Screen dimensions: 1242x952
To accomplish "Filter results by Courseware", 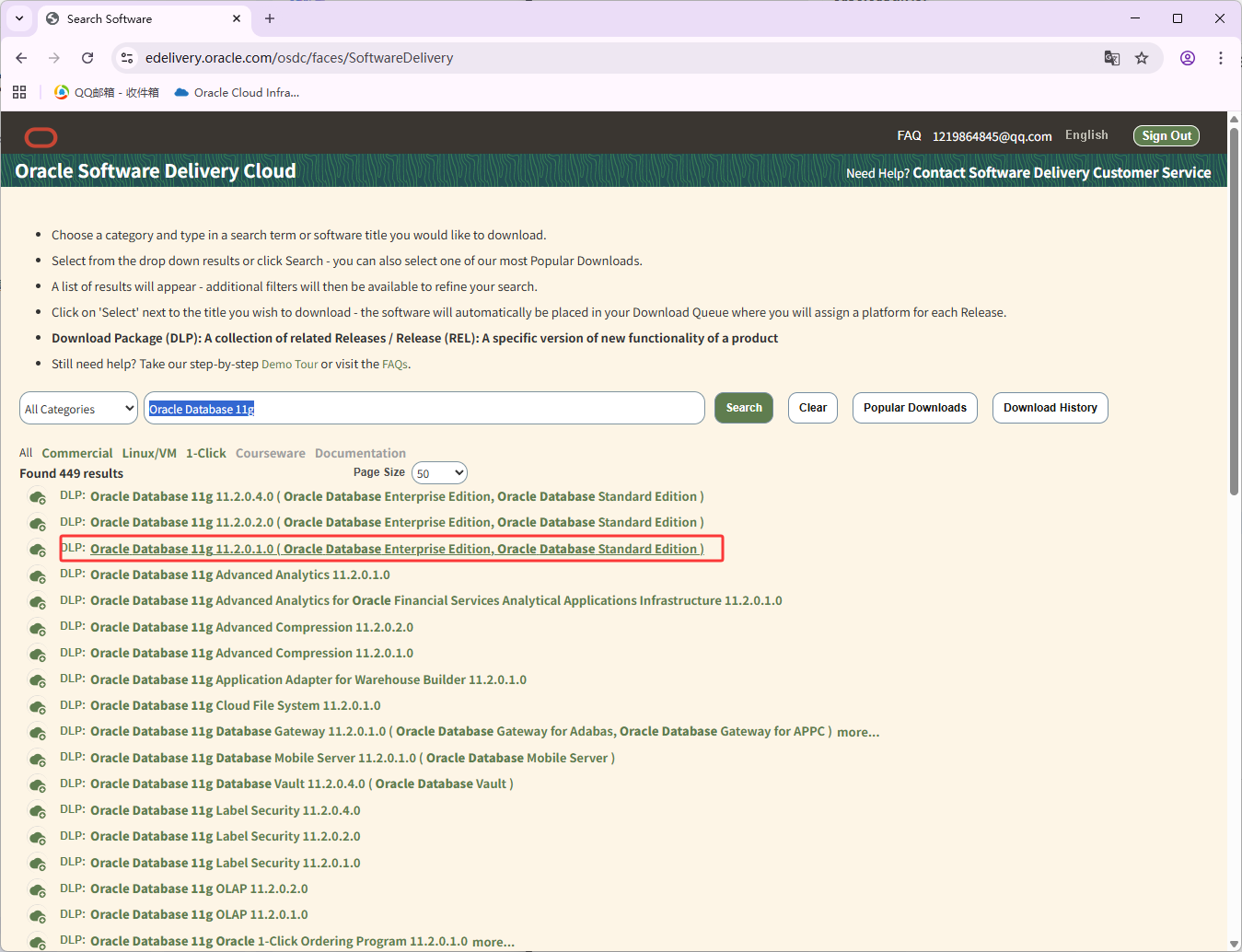I will [x=271, y=453].
